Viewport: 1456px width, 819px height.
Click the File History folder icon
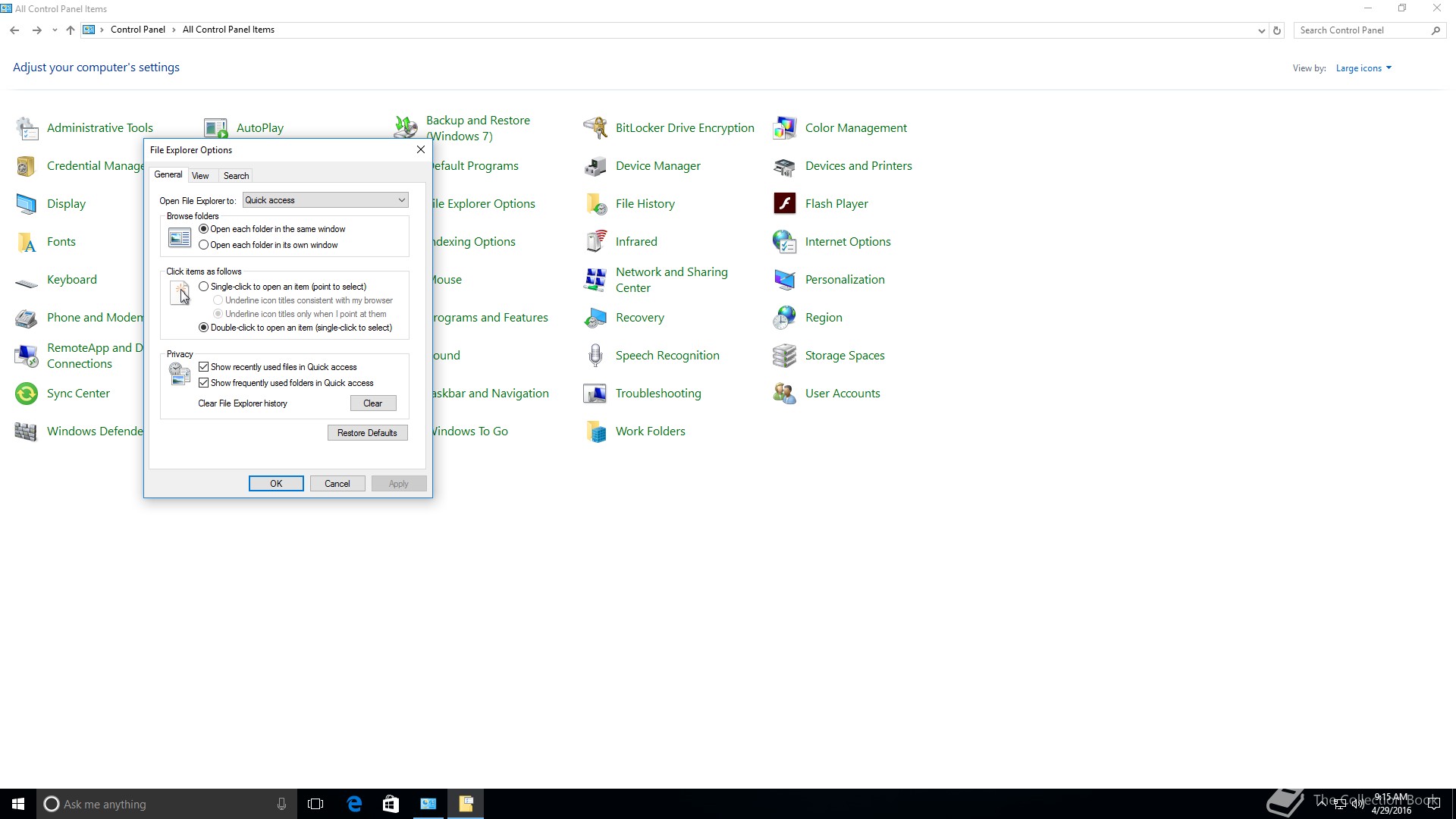[x=595, y=204]
